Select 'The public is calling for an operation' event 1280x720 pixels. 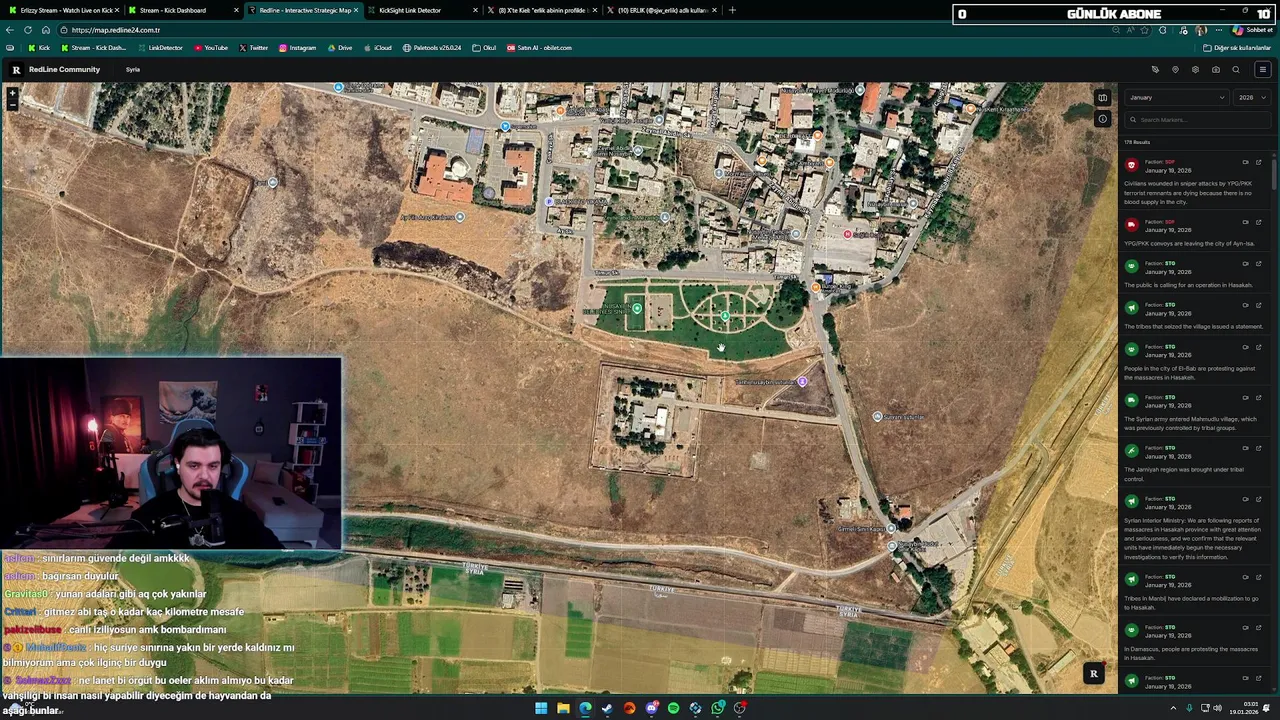coord(1188,285)
